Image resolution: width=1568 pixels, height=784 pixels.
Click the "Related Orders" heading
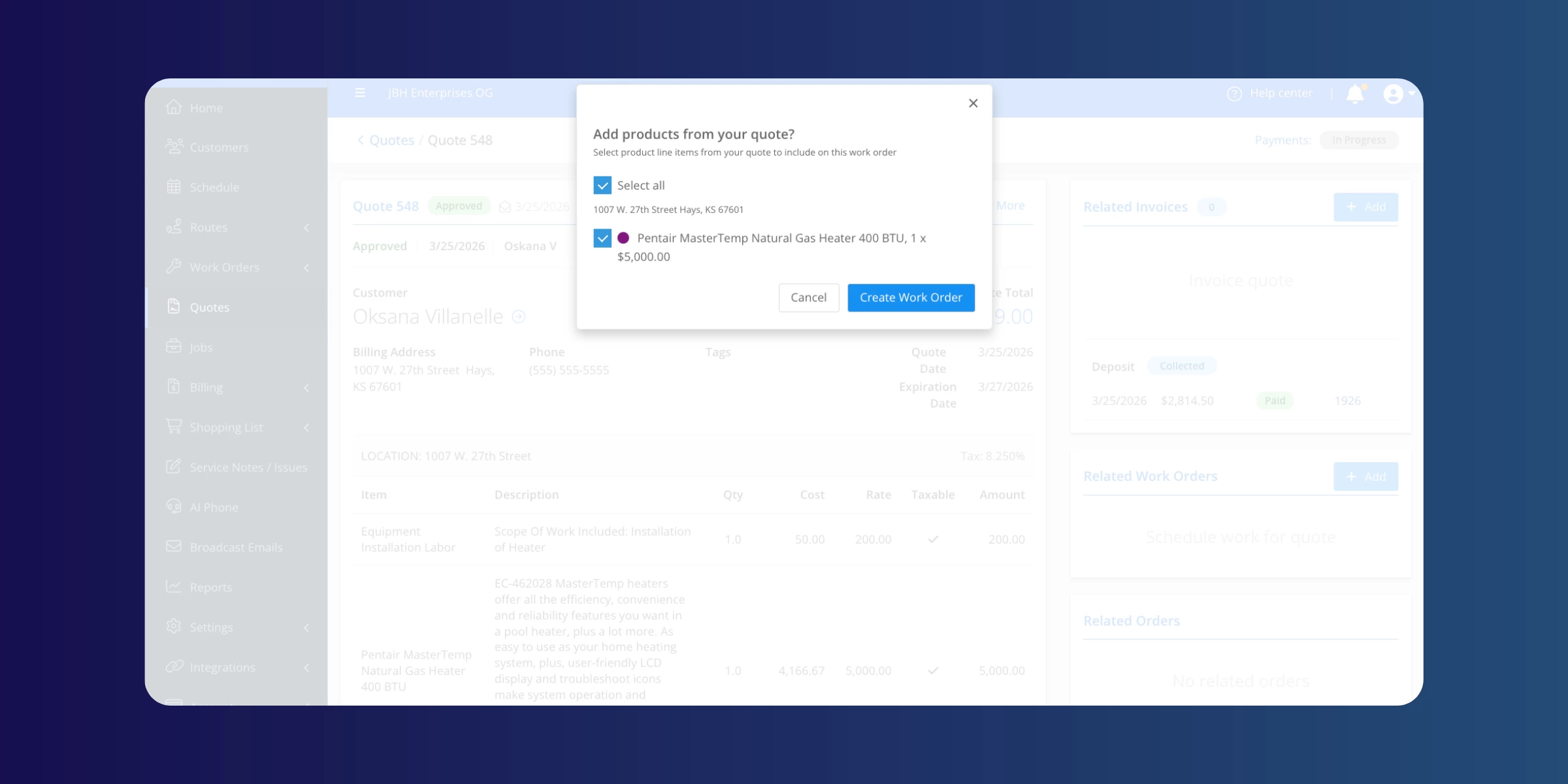coord(1132,621)
